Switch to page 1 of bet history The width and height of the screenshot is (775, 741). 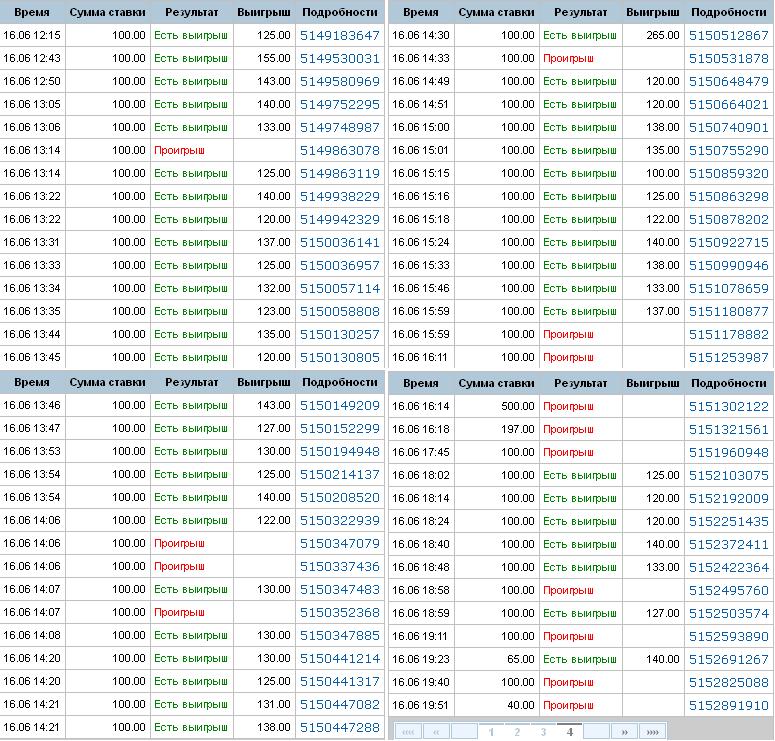tap(491, 732)
